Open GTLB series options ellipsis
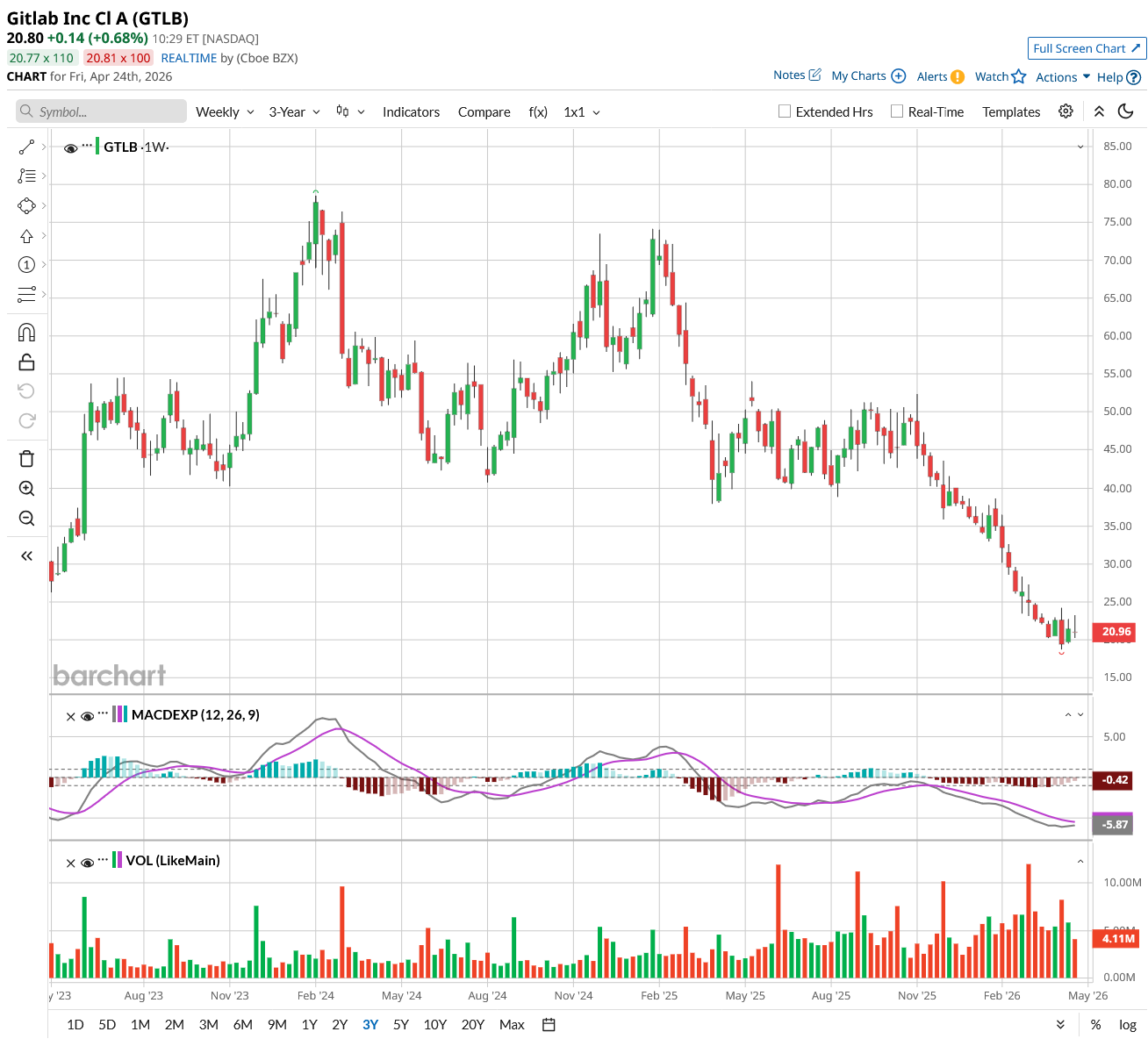 pos(87,145)
